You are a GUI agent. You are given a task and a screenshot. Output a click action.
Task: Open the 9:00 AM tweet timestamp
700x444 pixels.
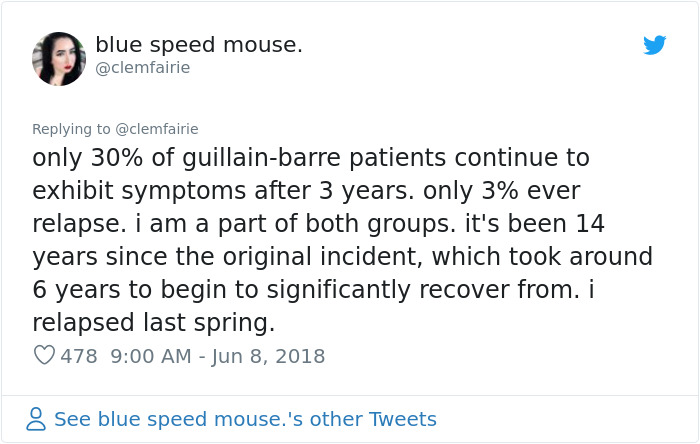(148, 356)
